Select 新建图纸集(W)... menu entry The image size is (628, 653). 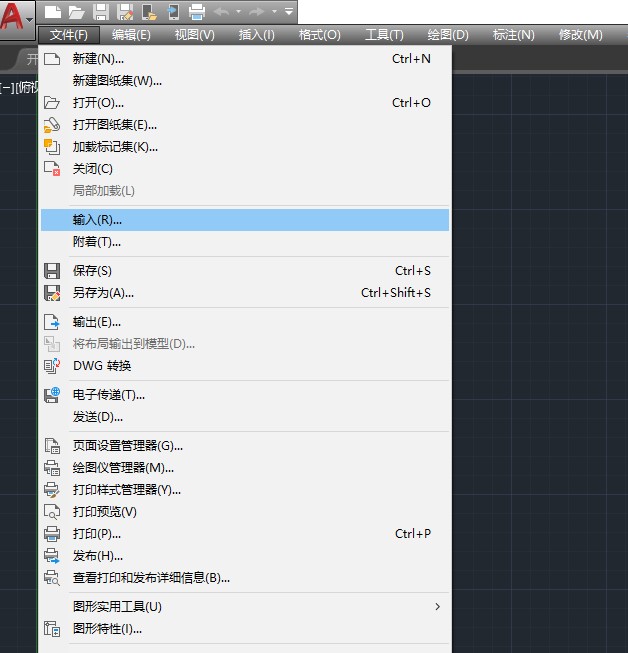coord(245,80)
